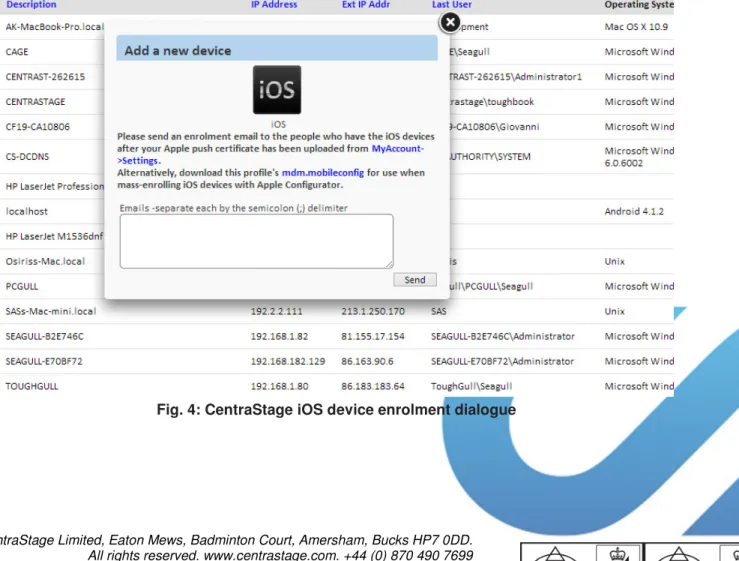
Task: Focus the Emails text area
Action: tap(256, 241)
